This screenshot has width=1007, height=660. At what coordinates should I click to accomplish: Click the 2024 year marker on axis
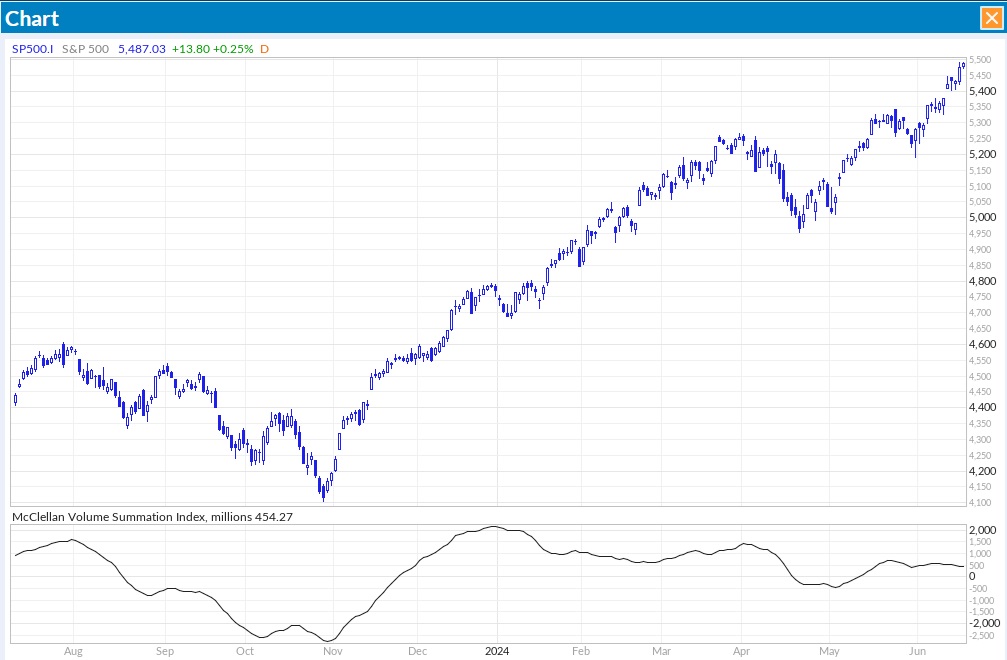click(497, 651)
